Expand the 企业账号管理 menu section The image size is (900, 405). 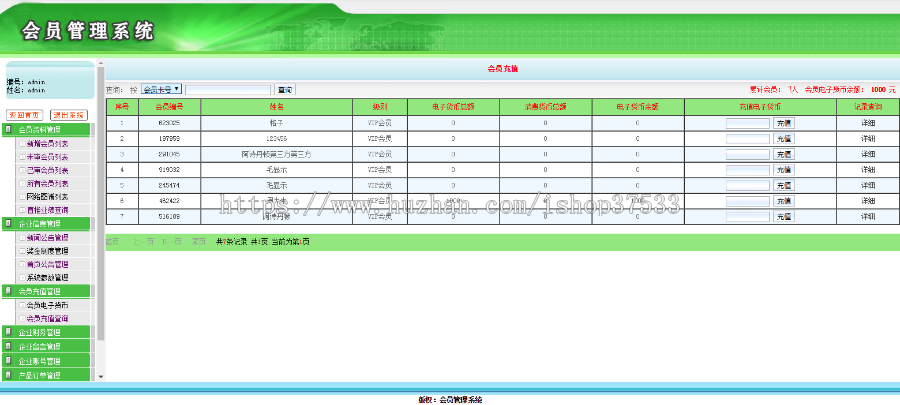click(x=46, y=361)
